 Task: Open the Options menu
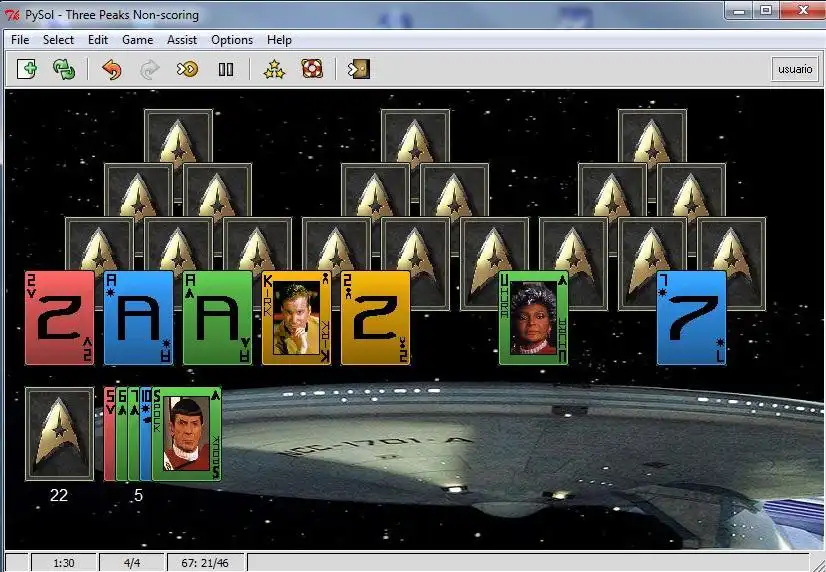[x=232, y=40]
